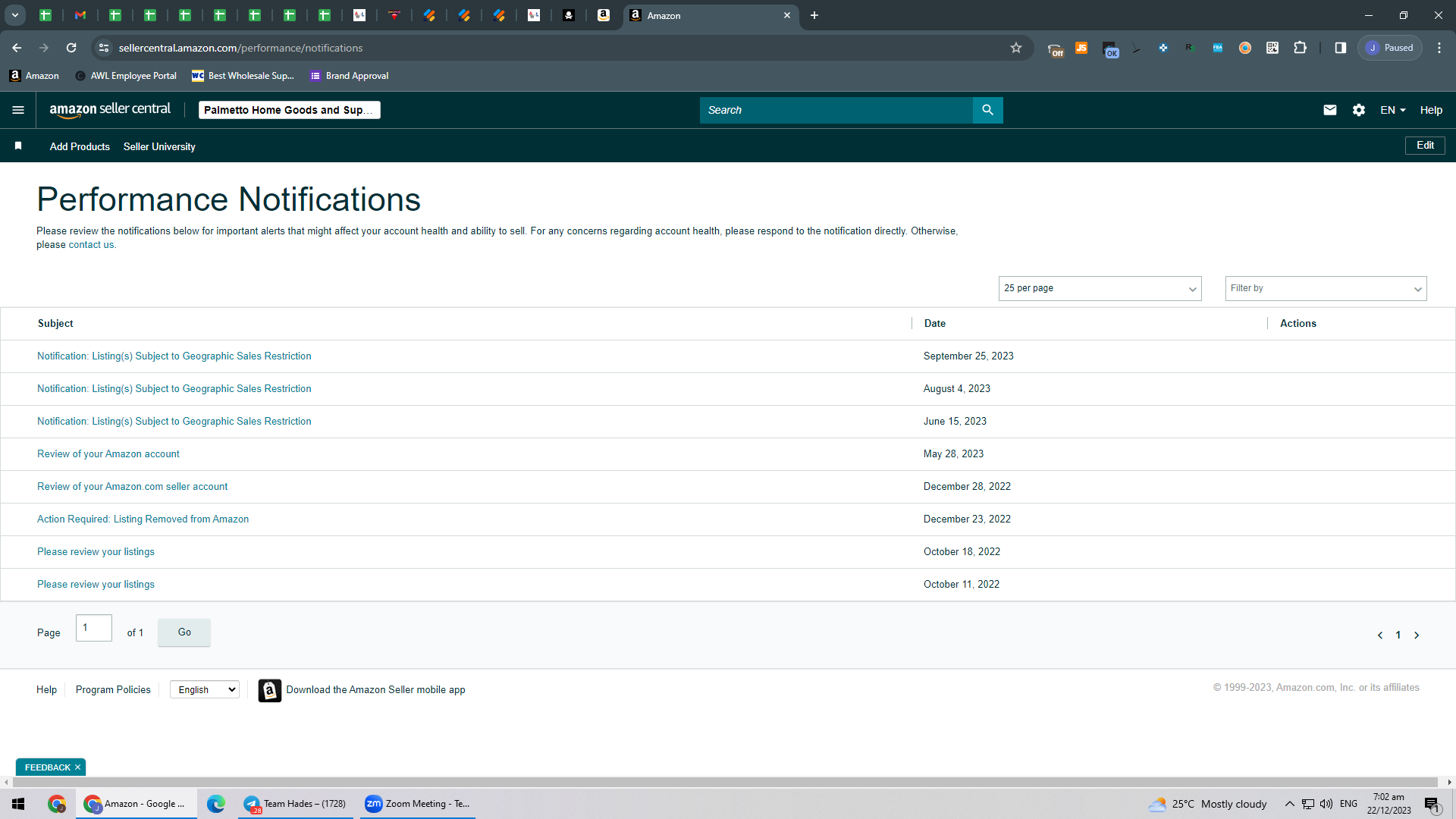Viewport: 1456px width, 819px height.
Task: Click the page number input field
Action: click(x=94, y=628)
